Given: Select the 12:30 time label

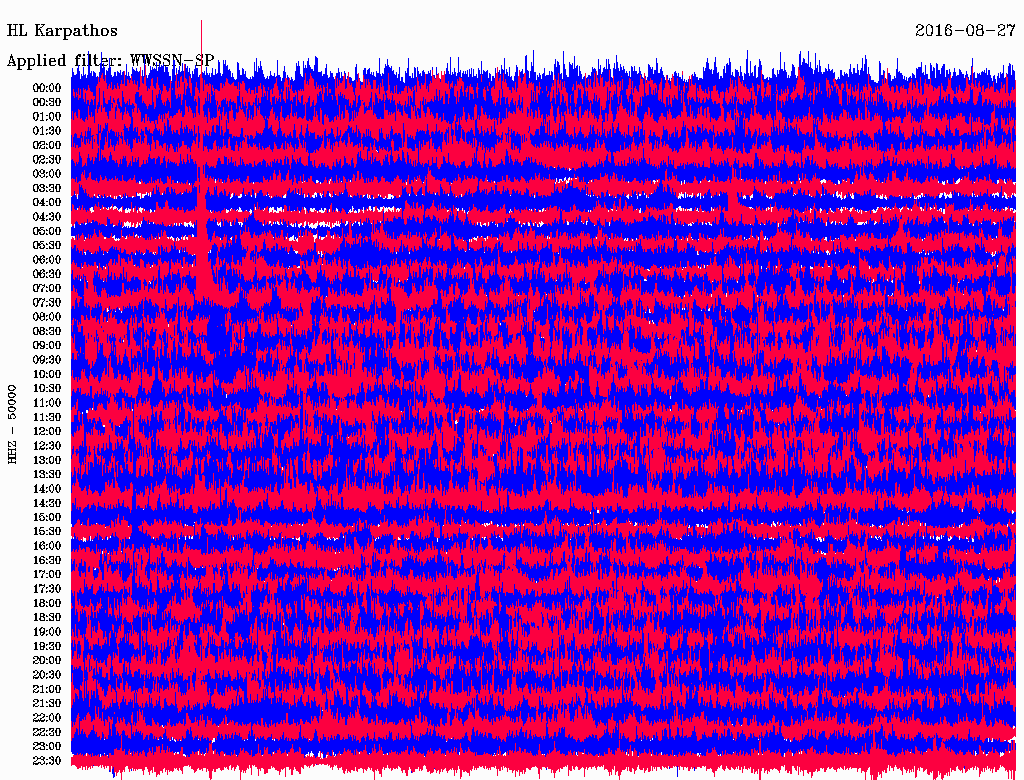Looking at the screenshot, I should tap(47, 446).
